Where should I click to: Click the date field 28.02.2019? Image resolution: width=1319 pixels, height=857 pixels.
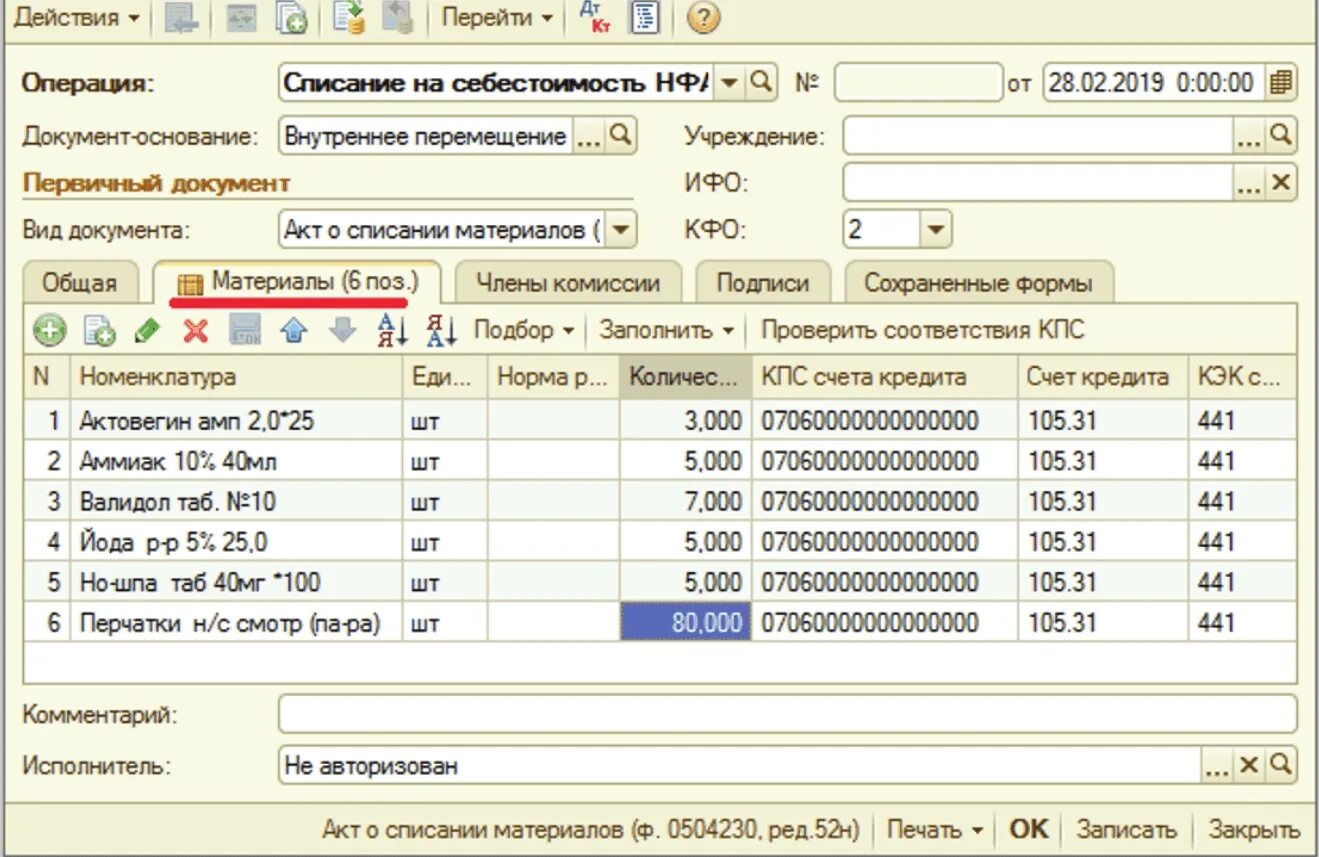point(1154,83)
